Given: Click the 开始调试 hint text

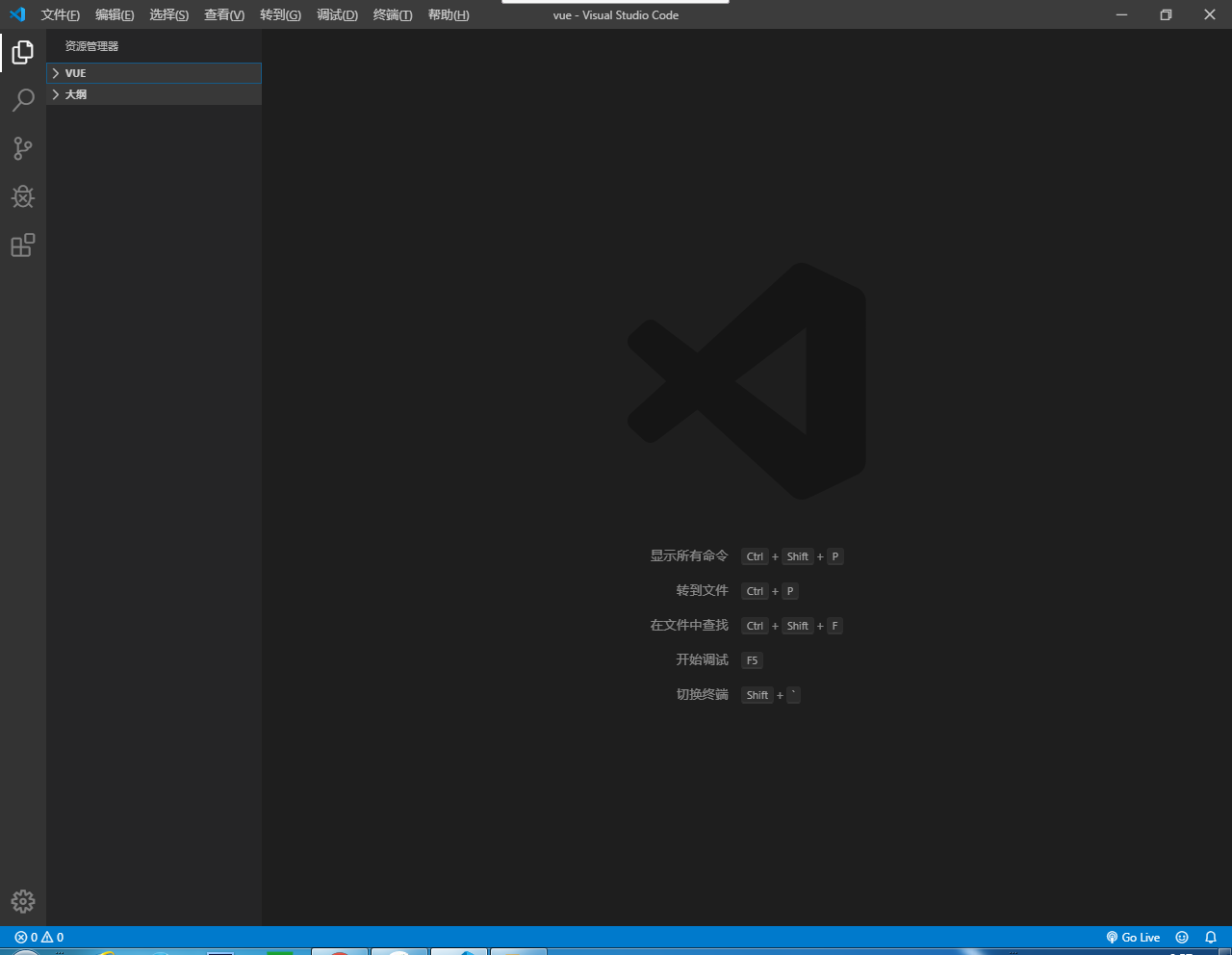Looking at the screenshot, I should tap(703, 659).
